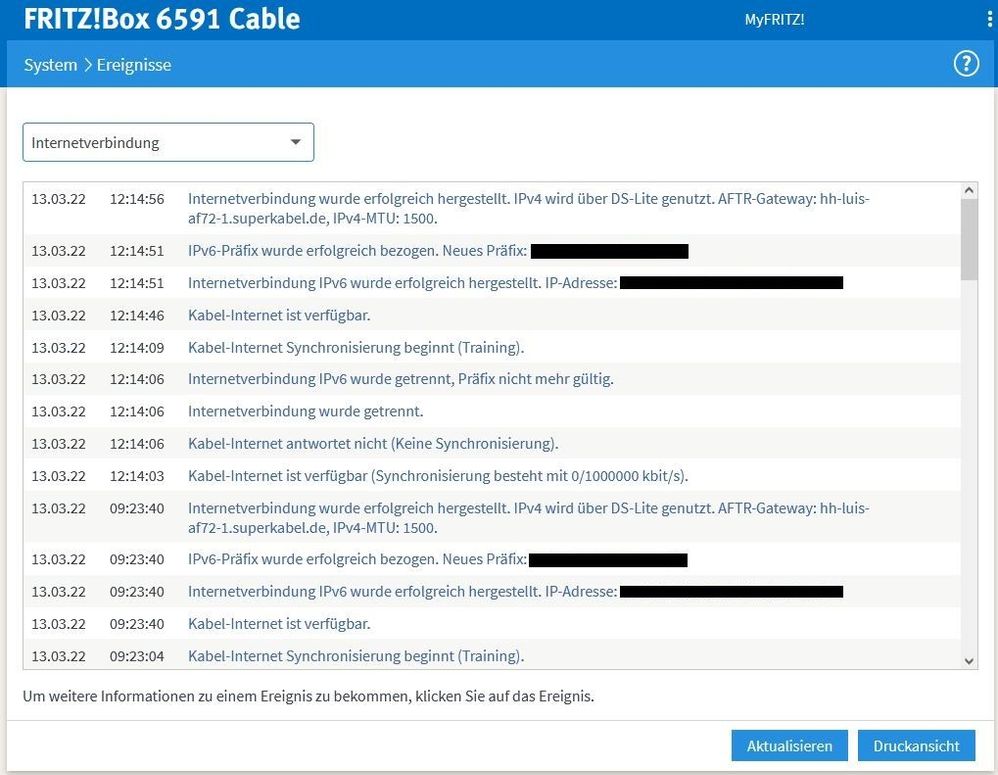Click the FRITZ!Box 6591 Cable title

(162, 19)
